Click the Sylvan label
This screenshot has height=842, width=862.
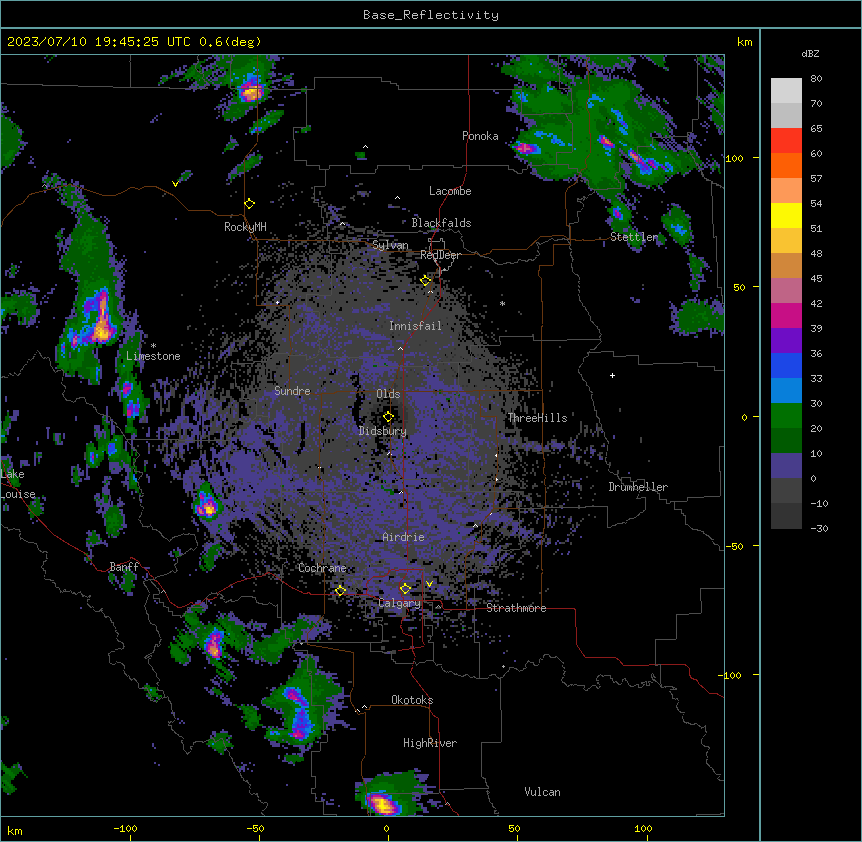click(390, 245)
